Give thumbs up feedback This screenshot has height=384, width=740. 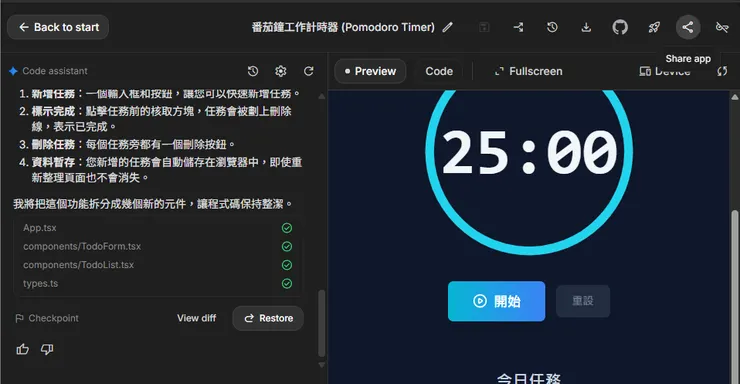pyautogui.click(x=23, y=349)
